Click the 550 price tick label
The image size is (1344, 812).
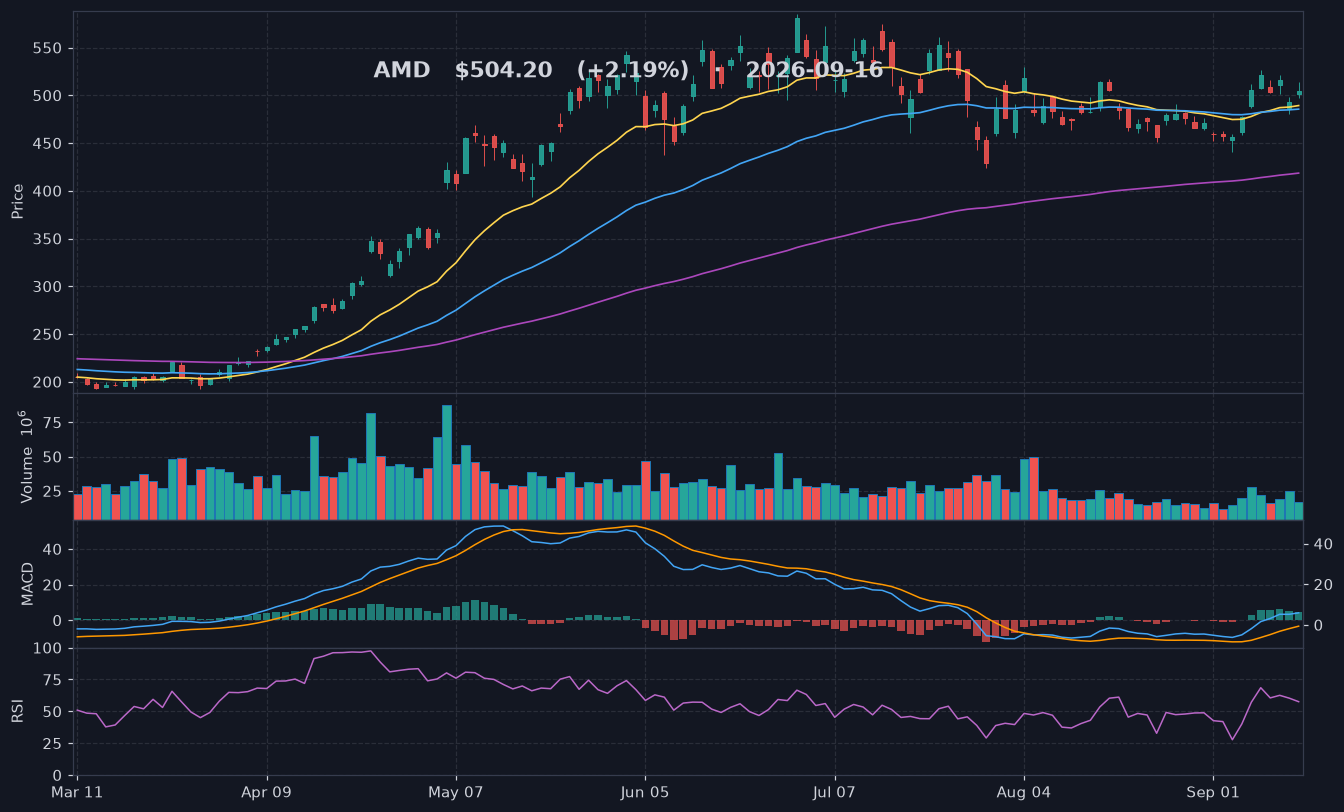tap(49, 48)
